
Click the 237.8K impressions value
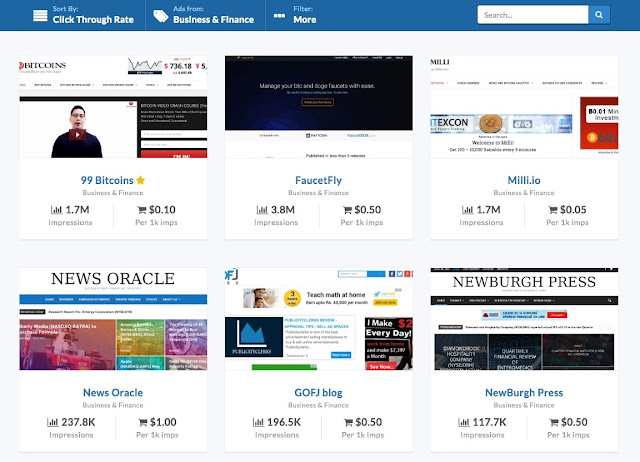click(78, 422)
